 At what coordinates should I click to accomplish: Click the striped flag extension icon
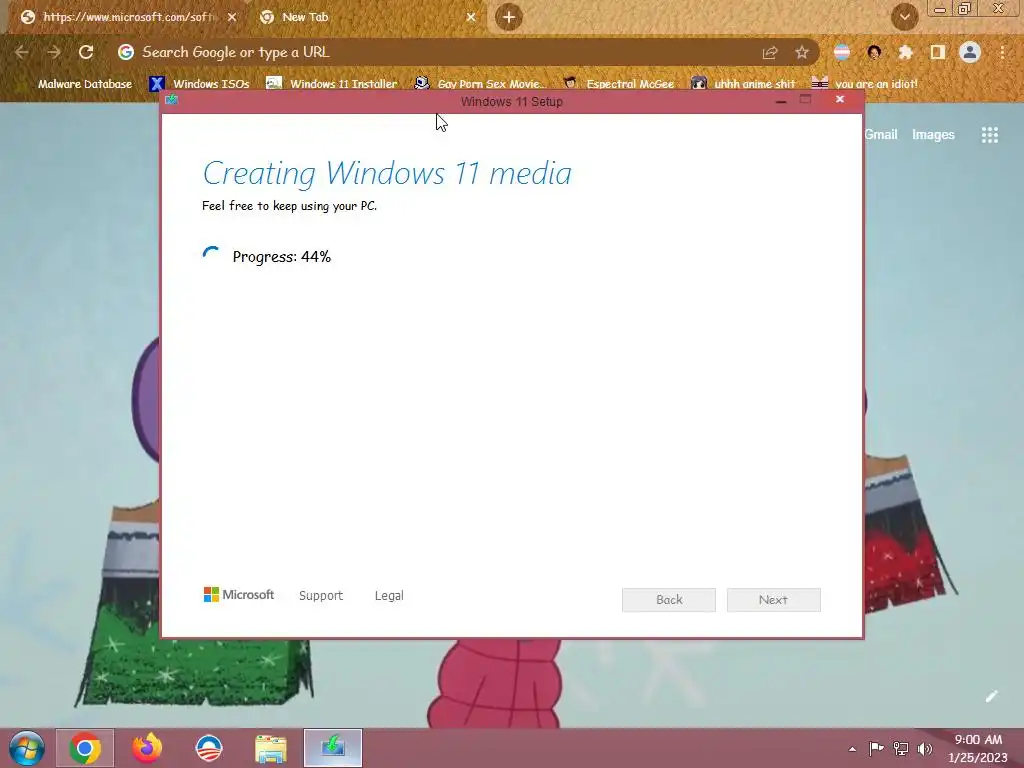(x=842, y=52)
